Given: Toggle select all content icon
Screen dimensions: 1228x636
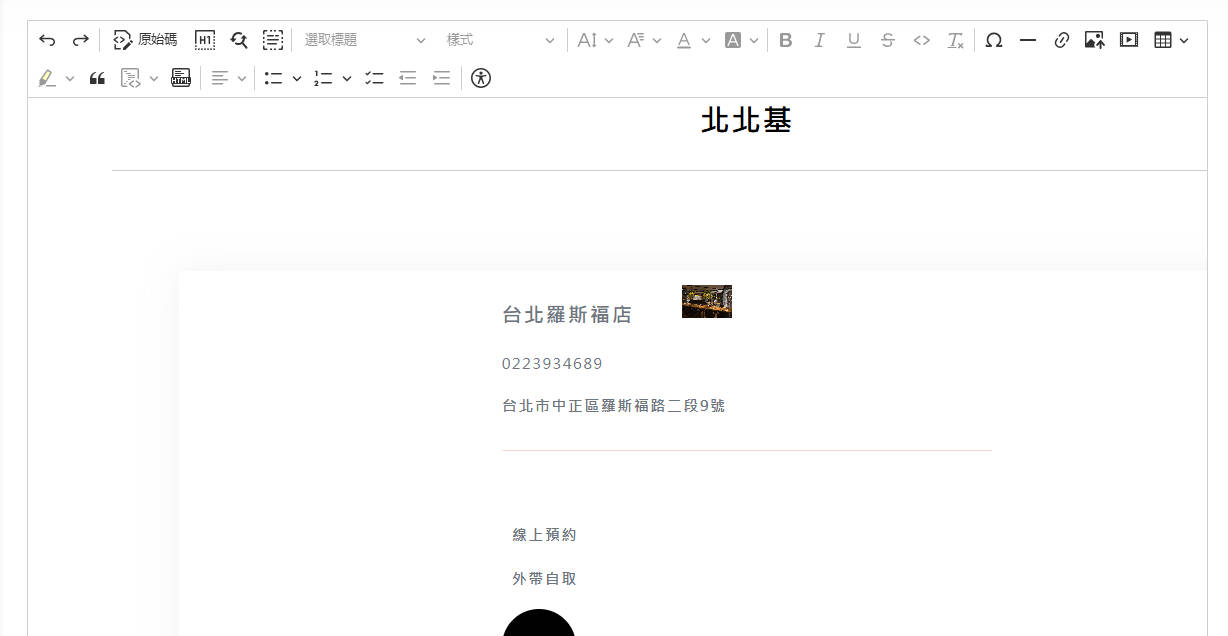Looking at the screenshot, I should (x=273, y=40).
